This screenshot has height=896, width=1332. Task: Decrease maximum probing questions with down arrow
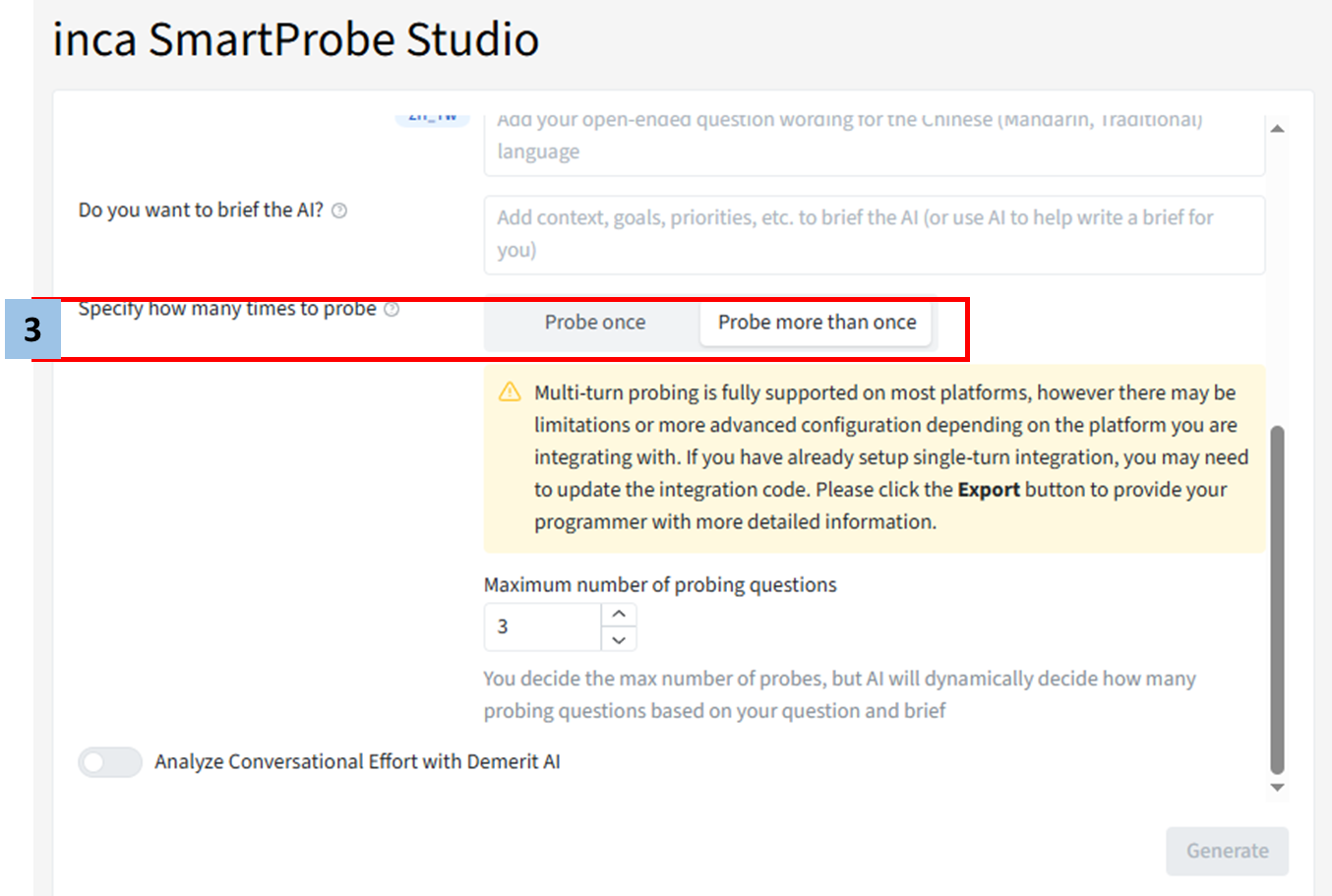(x=619, y=639)
